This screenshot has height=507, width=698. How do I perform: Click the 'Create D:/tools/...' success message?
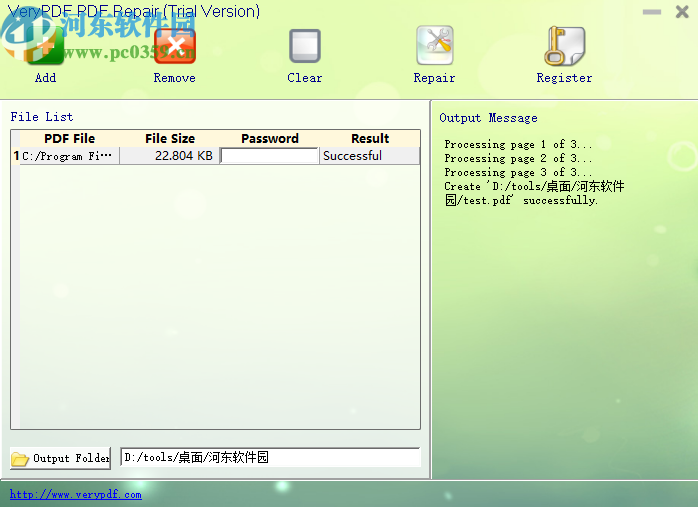tap(534, 193)
